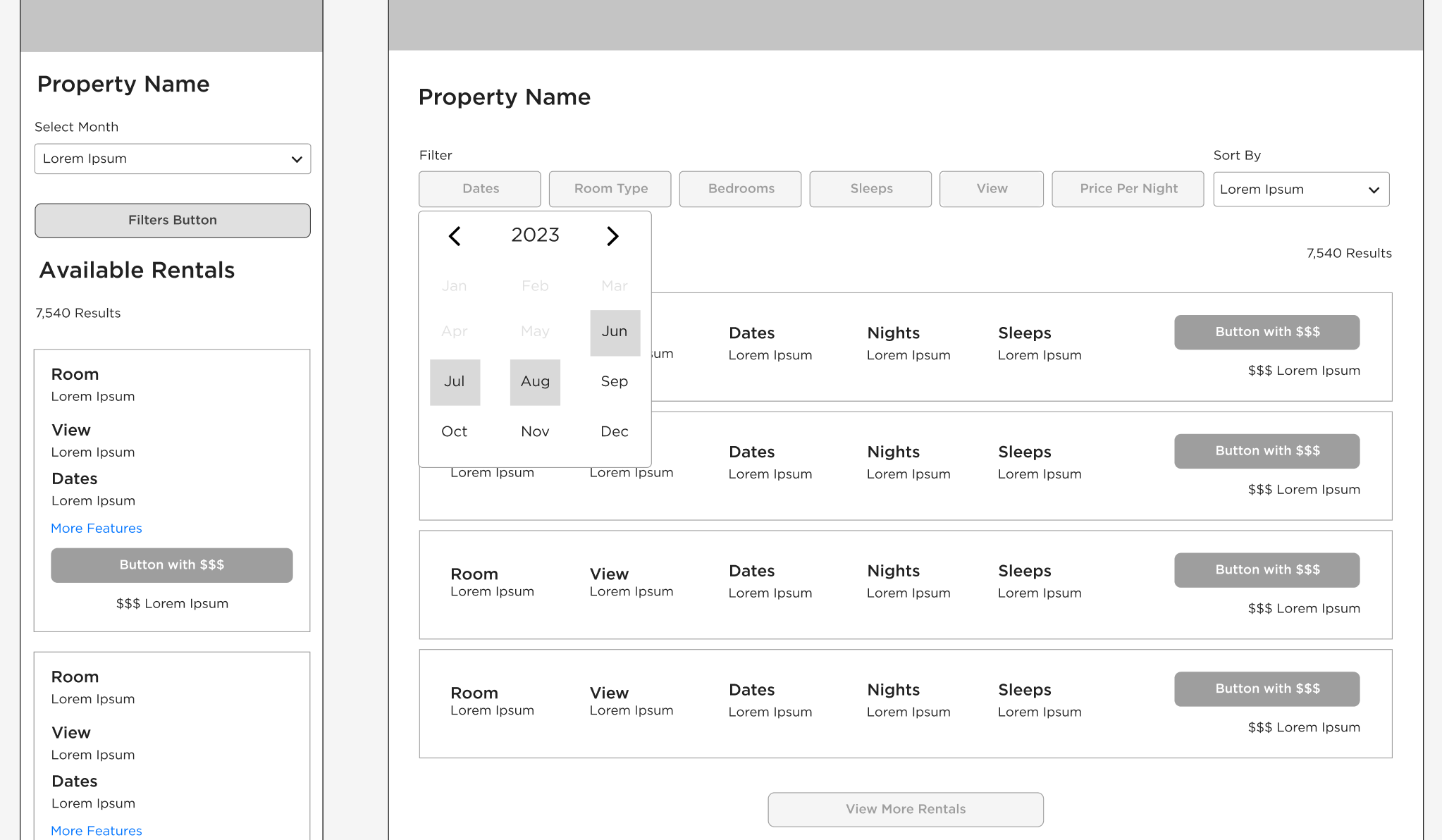Screen dimensions: 1442x840
Task: Click the Sleeps filter button
Action: 870,189
